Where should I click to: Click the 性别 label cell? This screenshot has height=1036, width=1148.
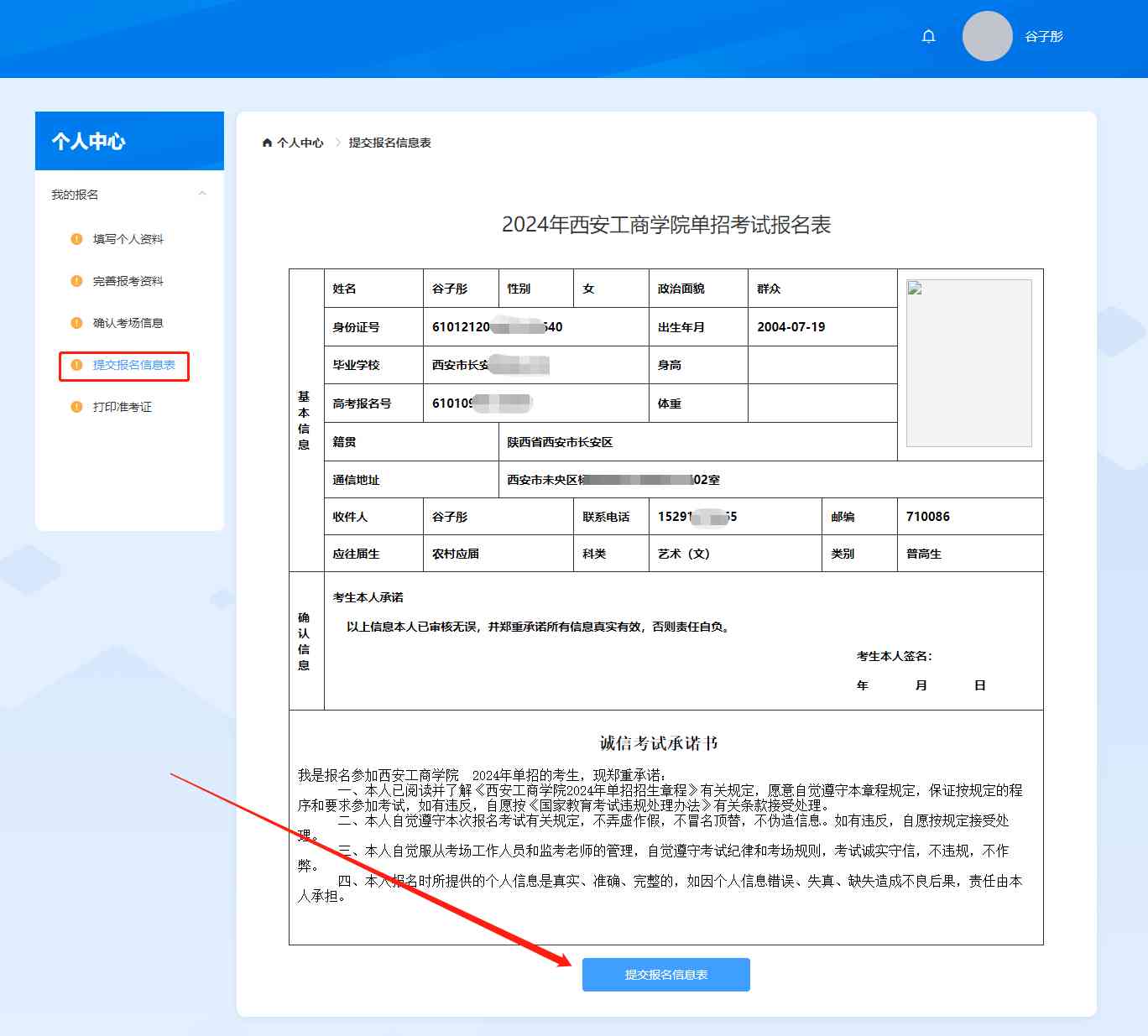pyautogui.click(x=536, y=289)
